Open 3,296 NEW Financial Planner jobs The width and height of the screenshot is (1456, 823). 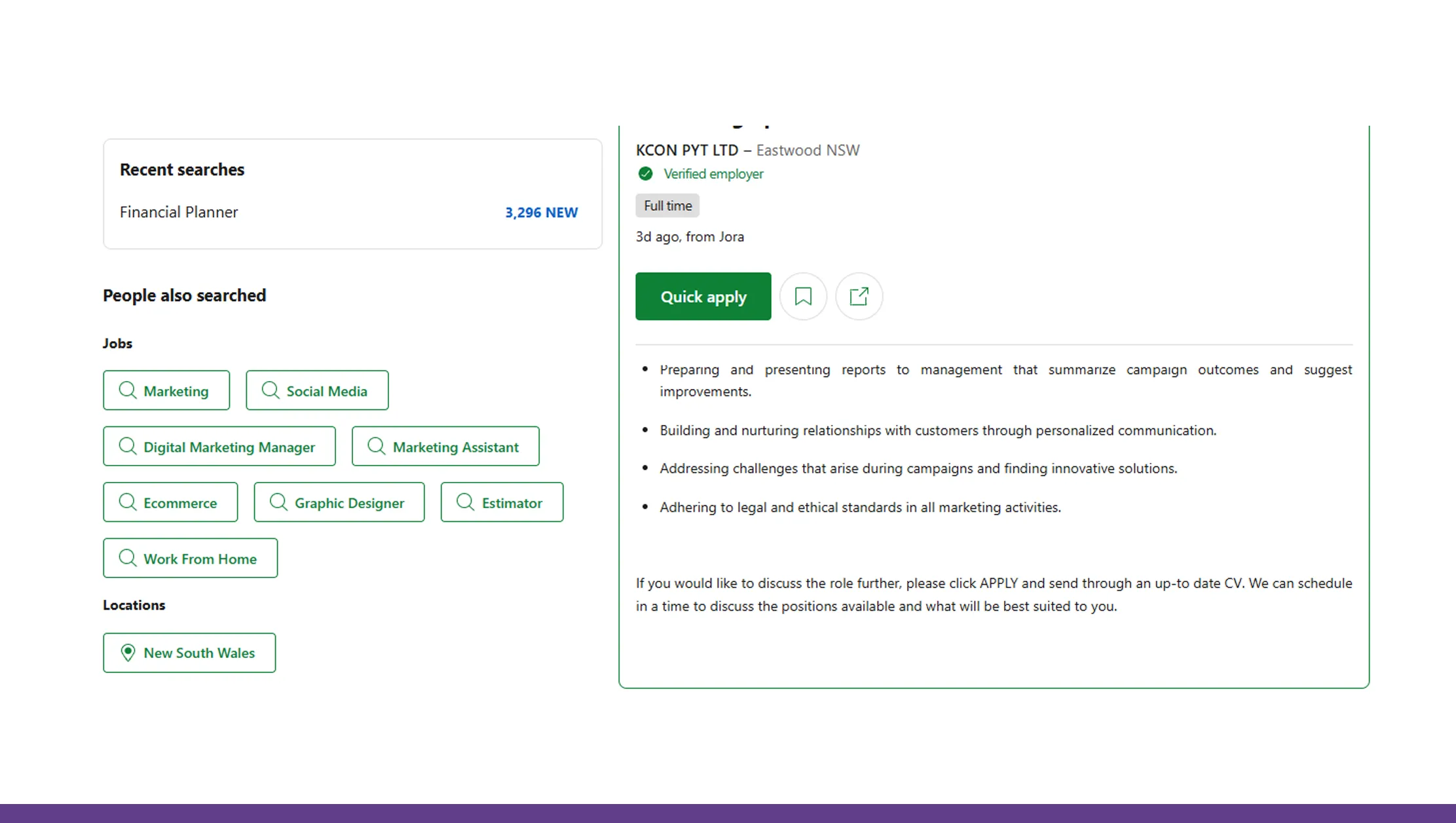(x=540, y=212)
